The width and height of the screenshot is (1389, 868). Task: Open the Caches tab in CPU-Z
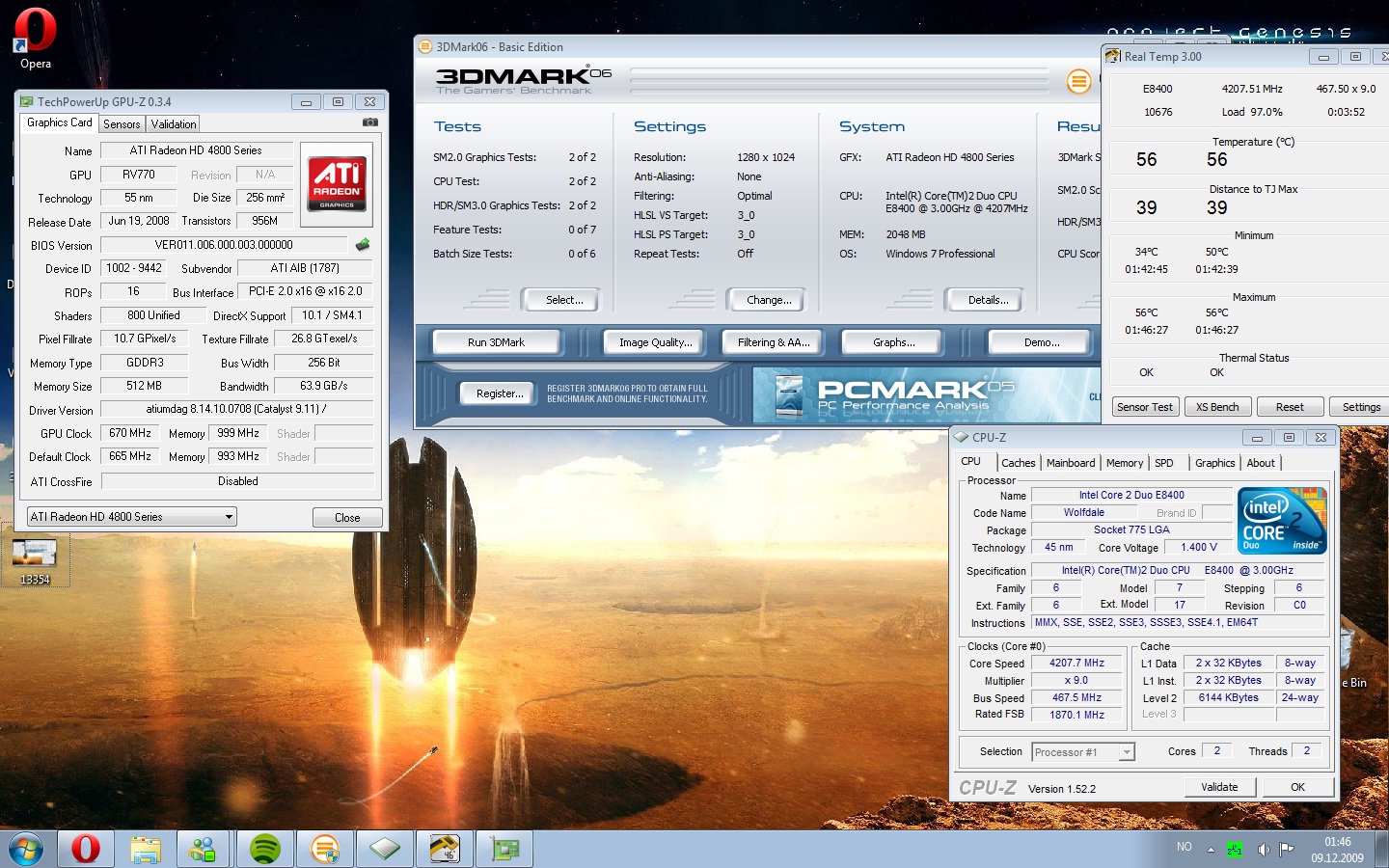point(1018,463)
